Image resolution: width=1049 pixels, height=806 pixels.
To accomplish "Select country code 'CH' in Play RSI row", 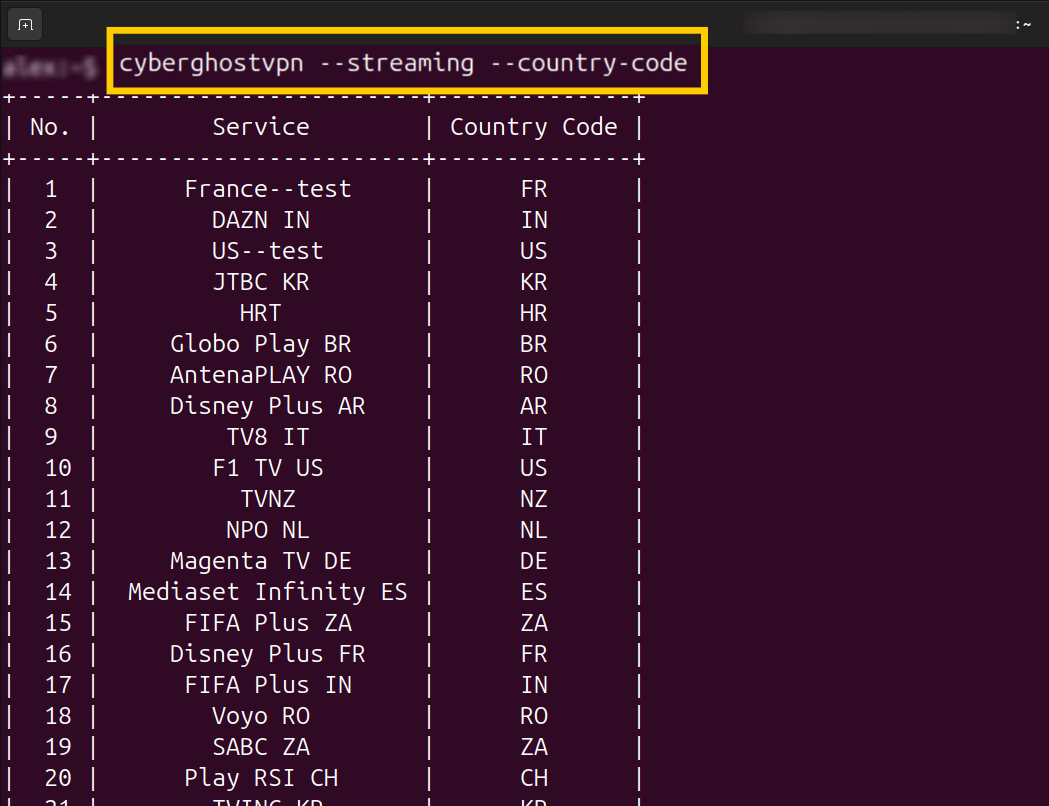I will [x=534, y=778].
